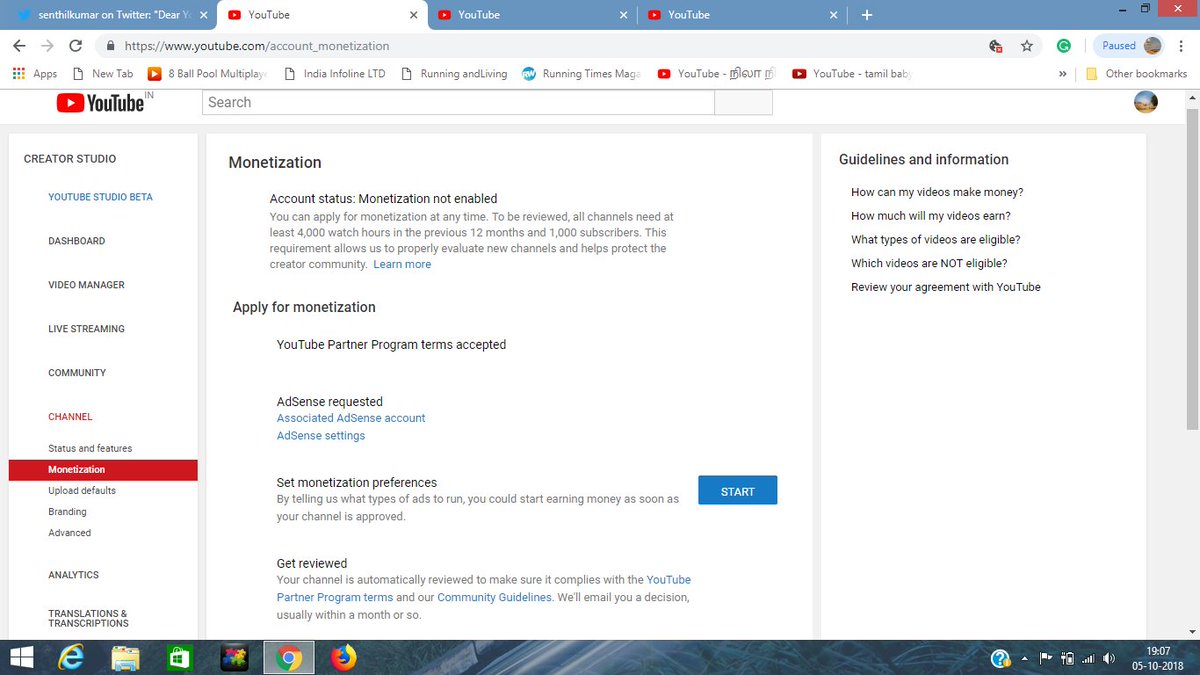Click the padlock icon in the address bar
Viewport: 1200px width, 675px height.
(x=109, y=46)
